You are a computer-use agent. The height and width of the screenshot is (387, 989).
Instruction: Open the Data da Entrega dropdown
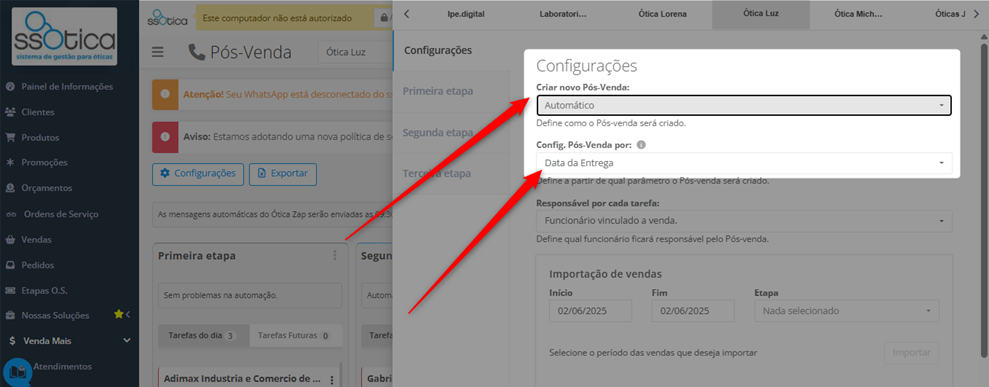(744, 163)
